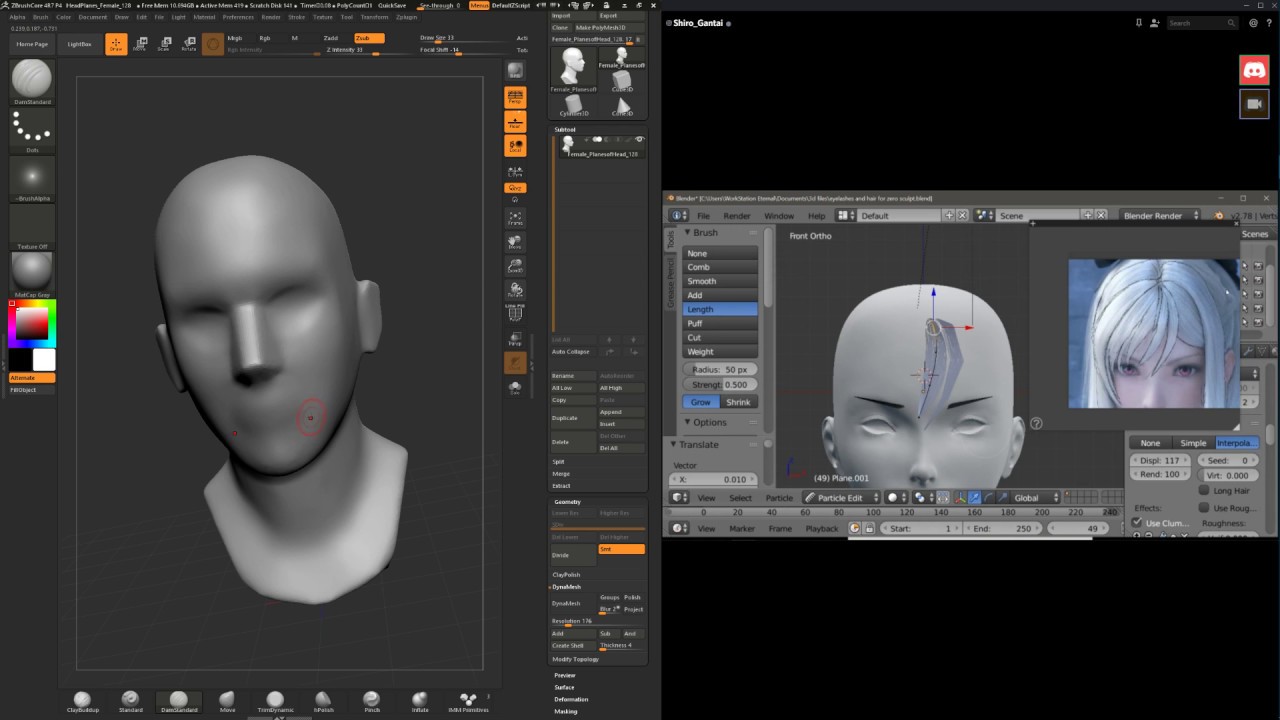1280x720 pixels.
Task: Open Particle Edit mode dropdown in Blender
Action: pyautogui.click(x=842, y=498)
